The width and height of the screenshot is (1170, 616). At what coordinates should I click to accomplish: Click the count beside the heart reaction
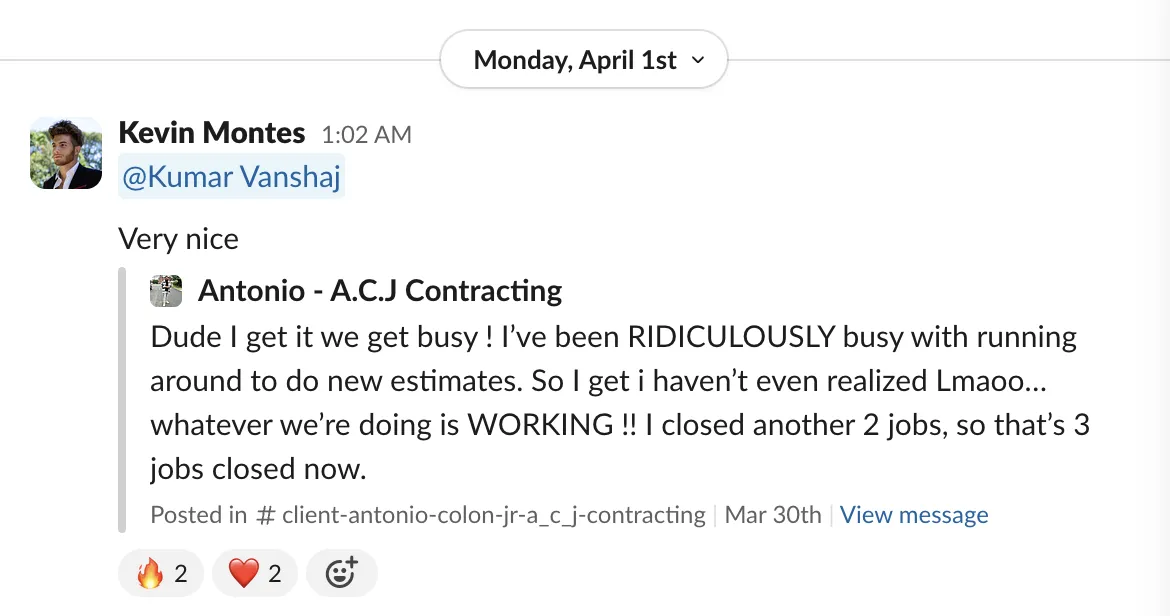tap(275, 573)
